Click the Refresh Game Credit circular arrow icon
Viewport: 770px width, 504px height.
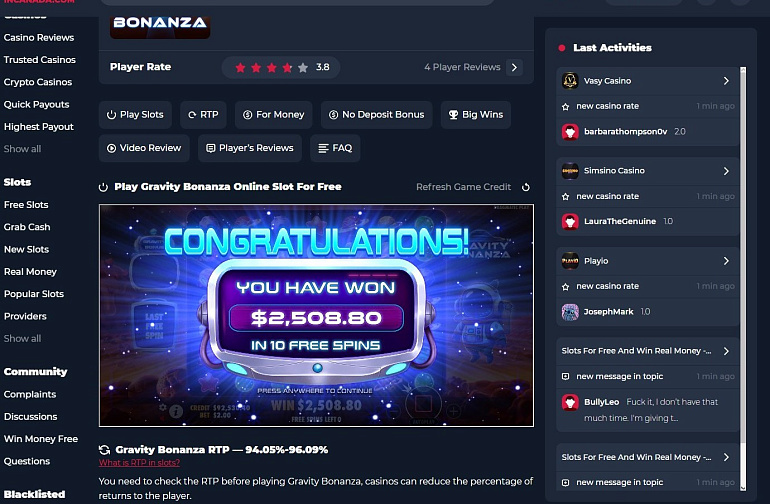click(525, 187)
